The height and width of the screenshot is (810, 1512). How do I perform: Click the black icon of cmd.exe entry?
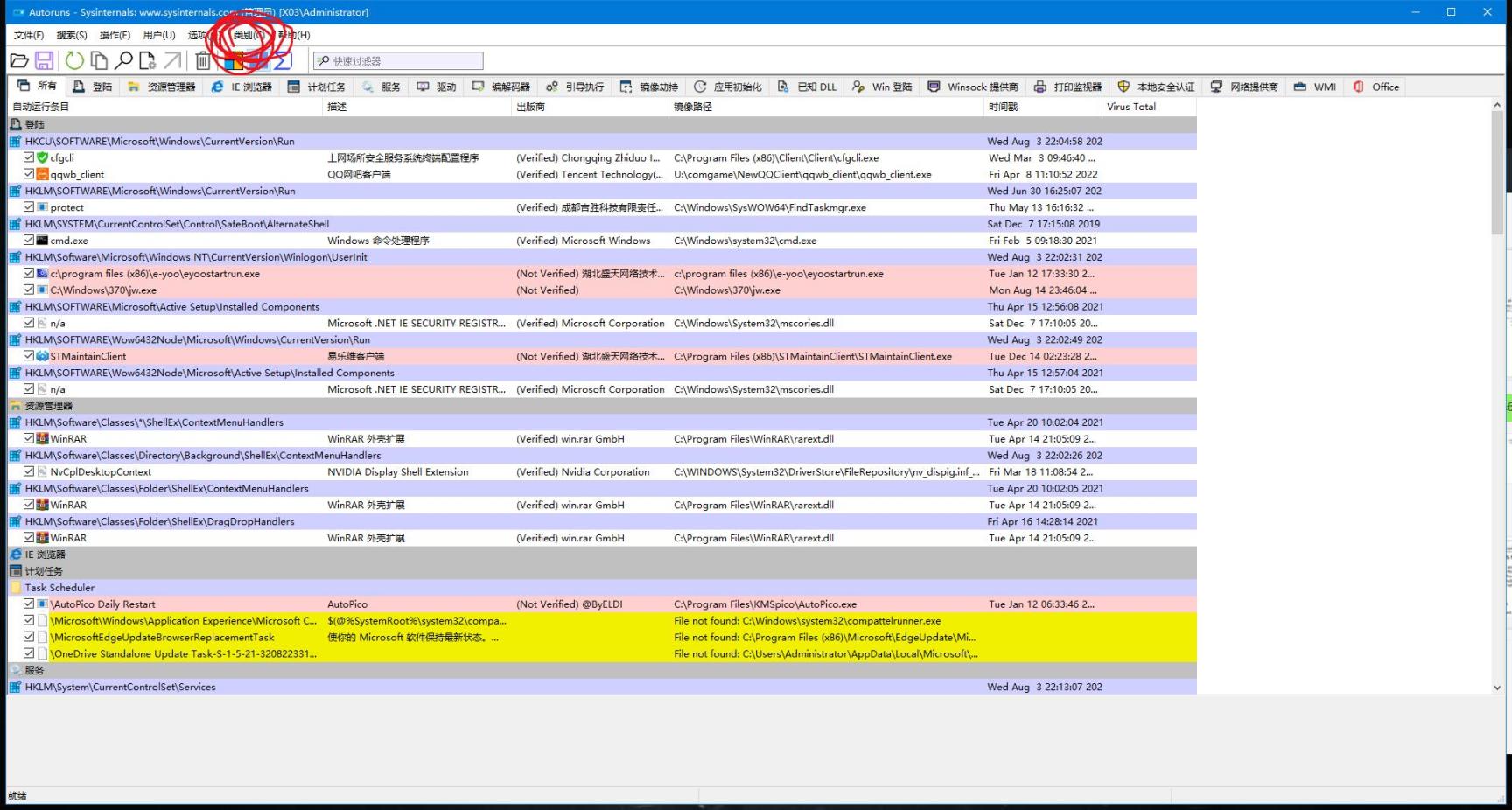coord(42,241)
